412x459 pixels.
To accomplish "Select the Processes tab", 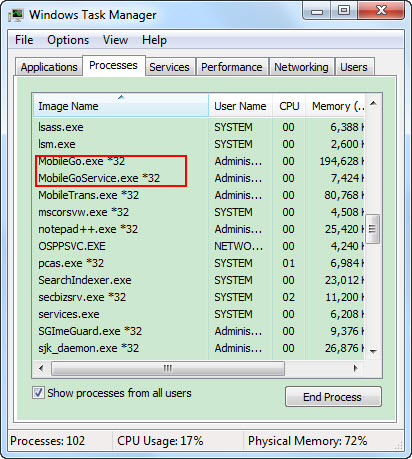I will (113, 65).
